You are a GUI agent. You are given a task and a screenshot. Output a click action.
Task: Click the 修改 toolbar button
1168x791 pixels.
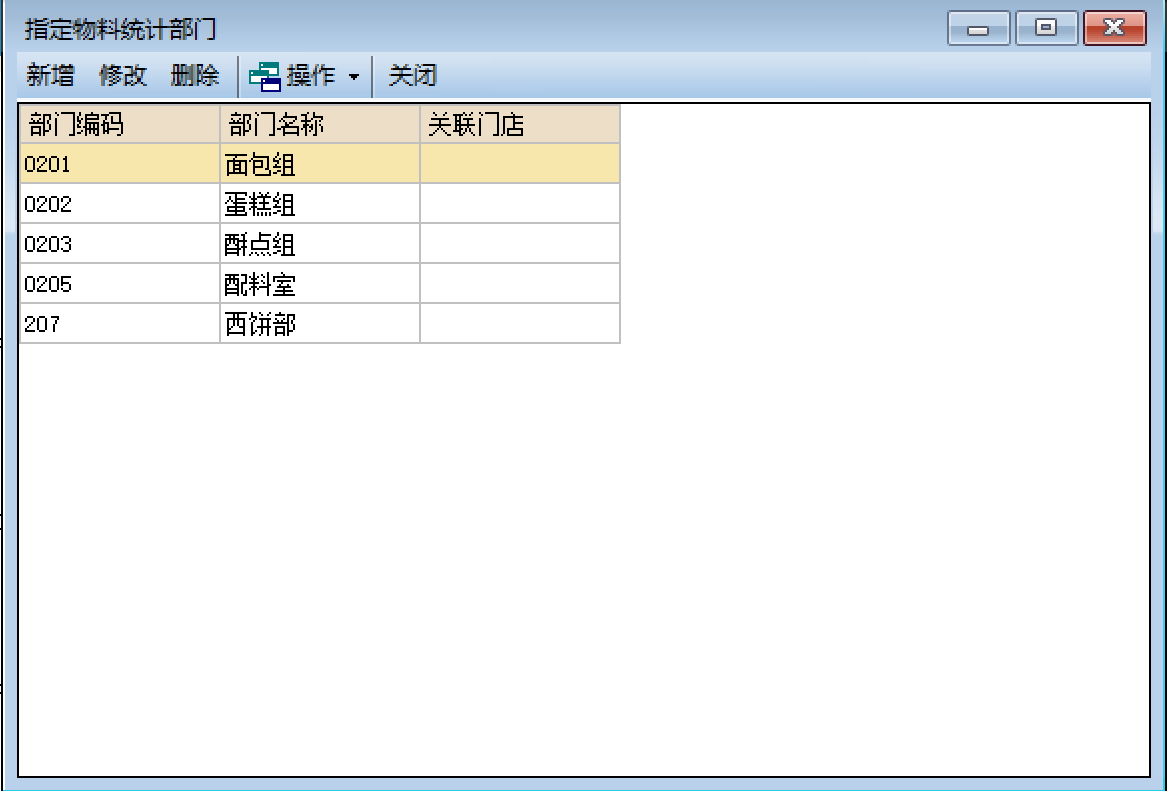pos(122,75)
